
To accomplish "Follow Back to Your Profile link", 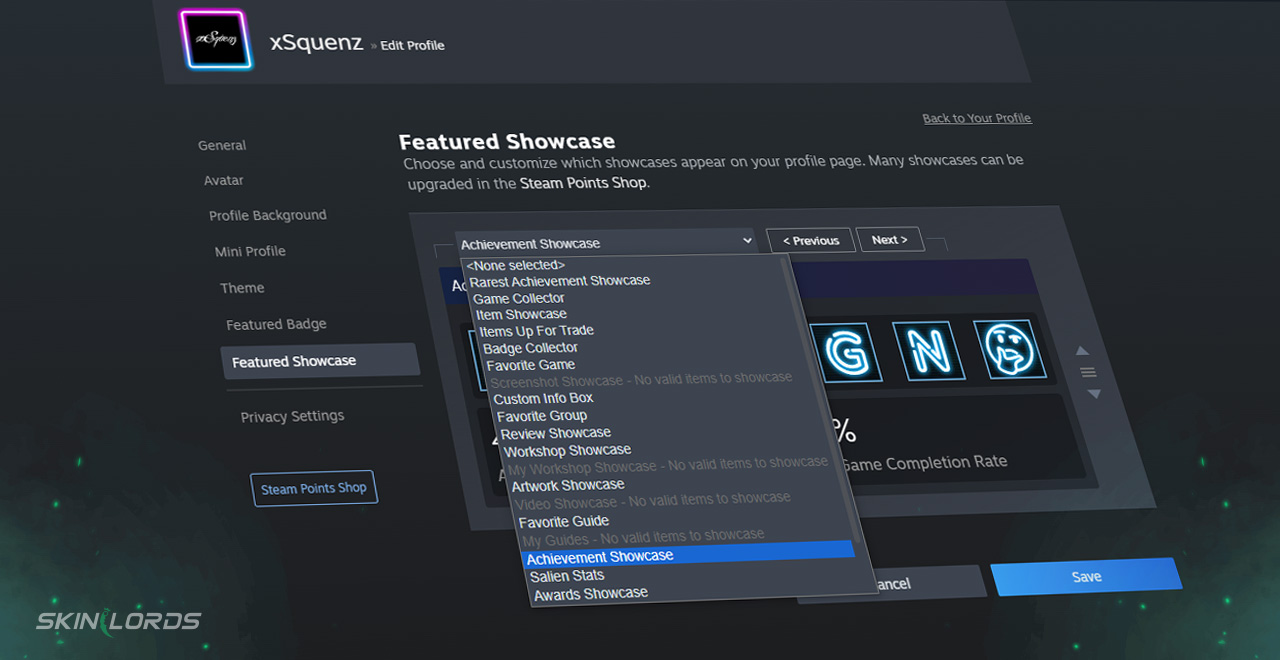I will (976, 118).
